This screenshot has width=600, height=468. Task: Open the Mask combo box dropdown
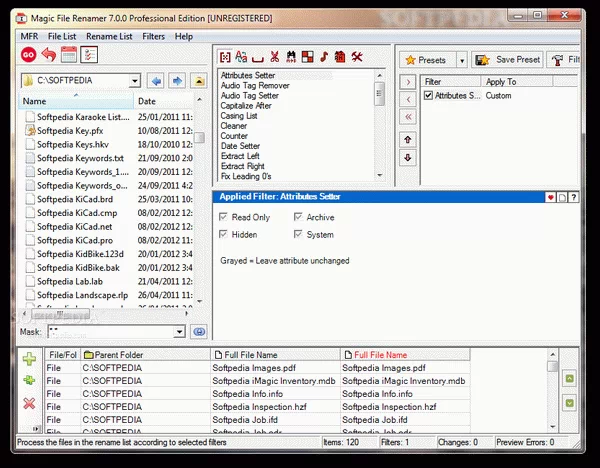179,332
